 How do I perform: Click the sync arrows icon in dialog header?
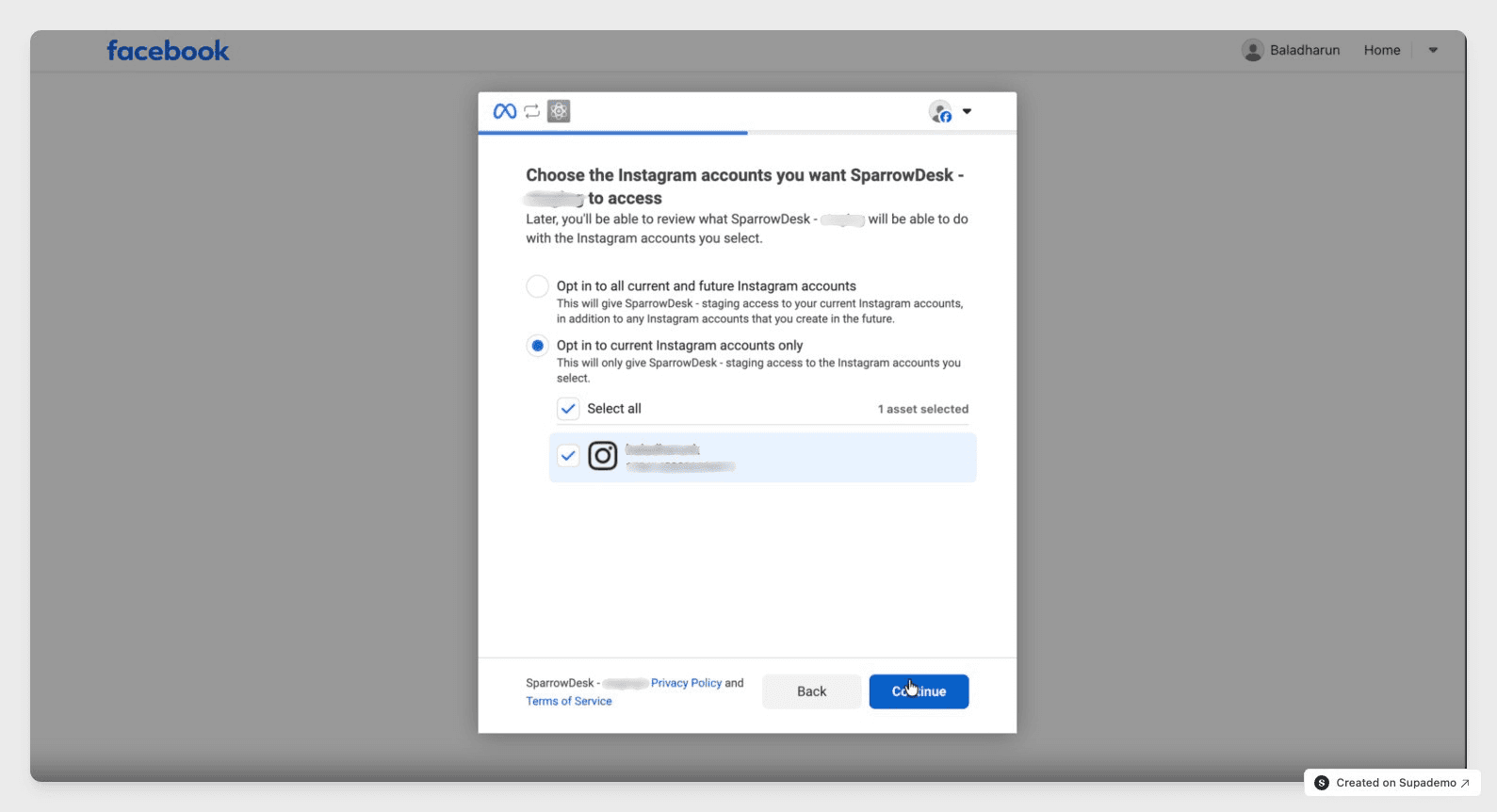coord(532,111)
